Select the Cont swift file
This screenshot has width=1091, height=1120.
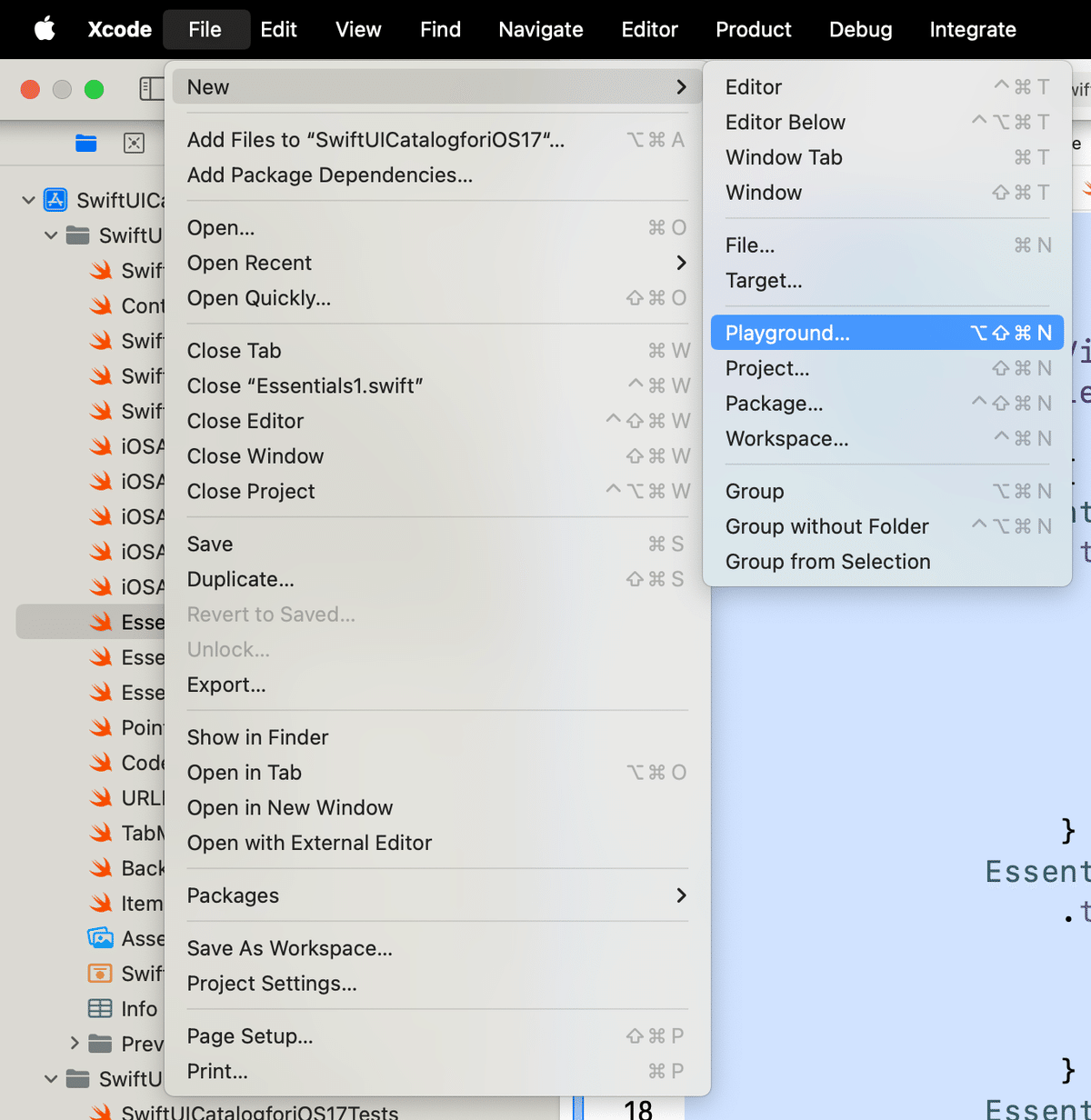[127, 305]
